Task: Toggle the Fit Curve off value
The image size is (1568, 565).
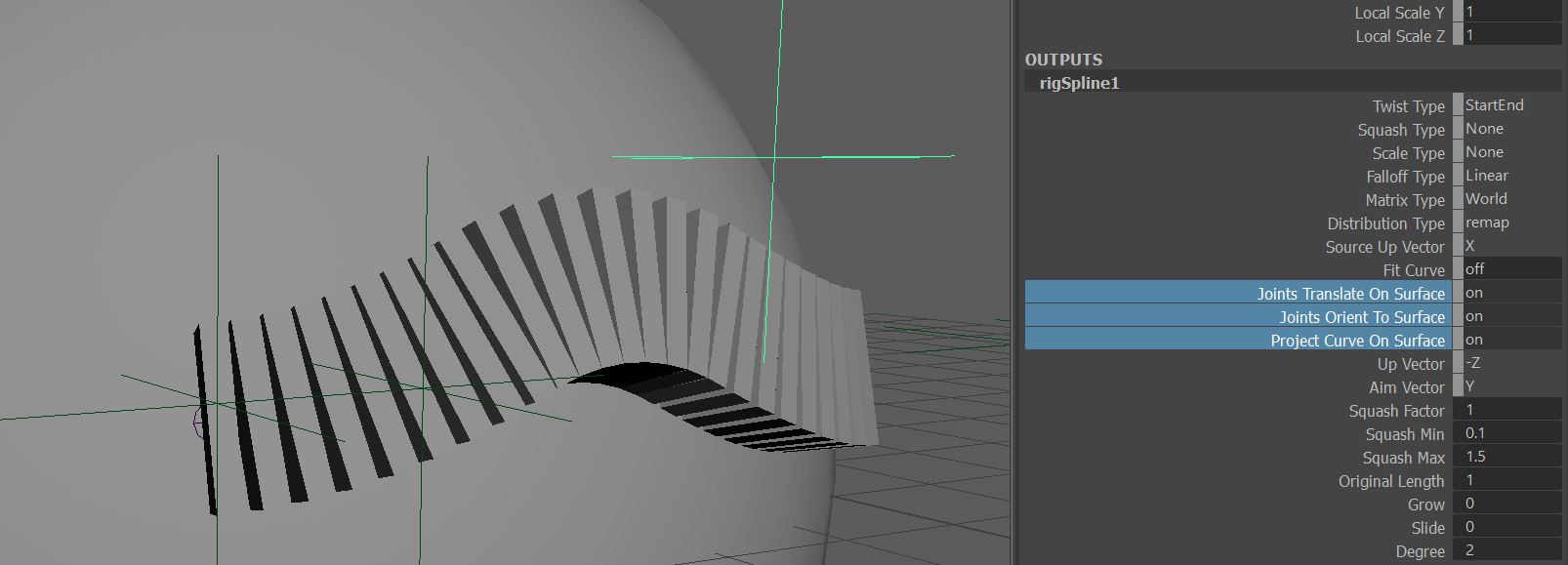Action: (1512, 269)
